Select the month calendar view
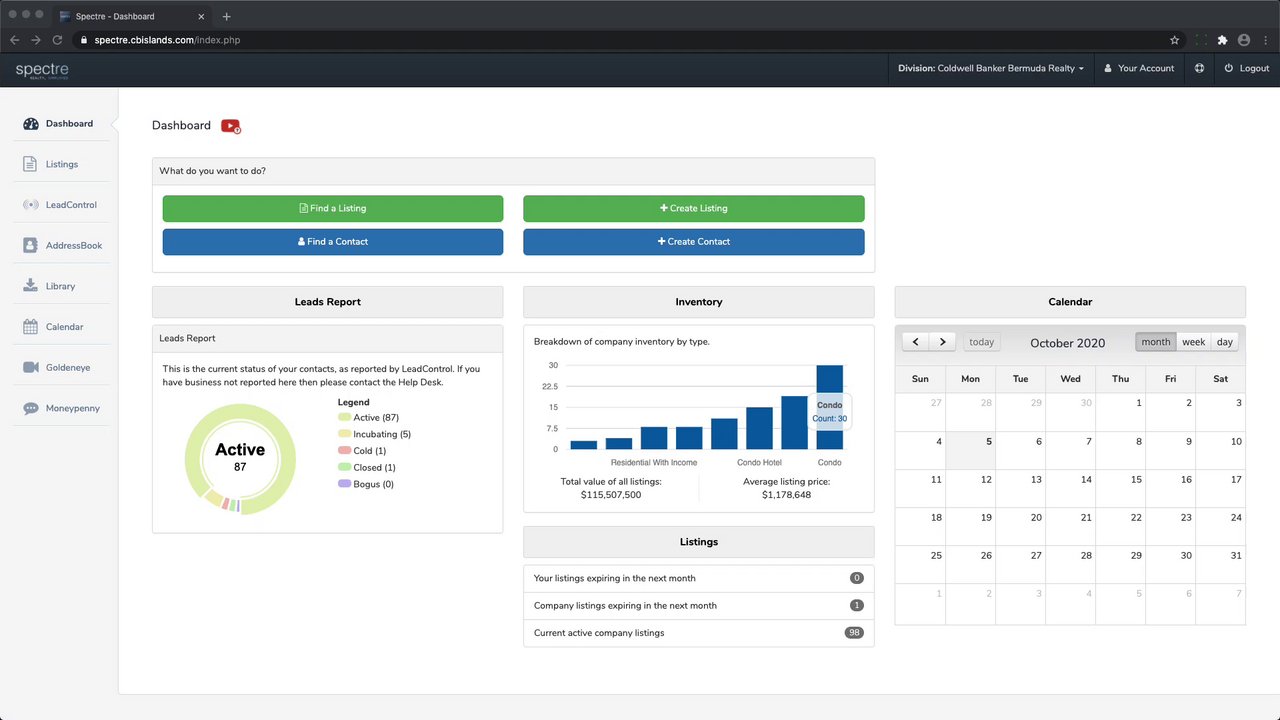The width and height of the screenshot is (1280, 720). coord(1156,342)
